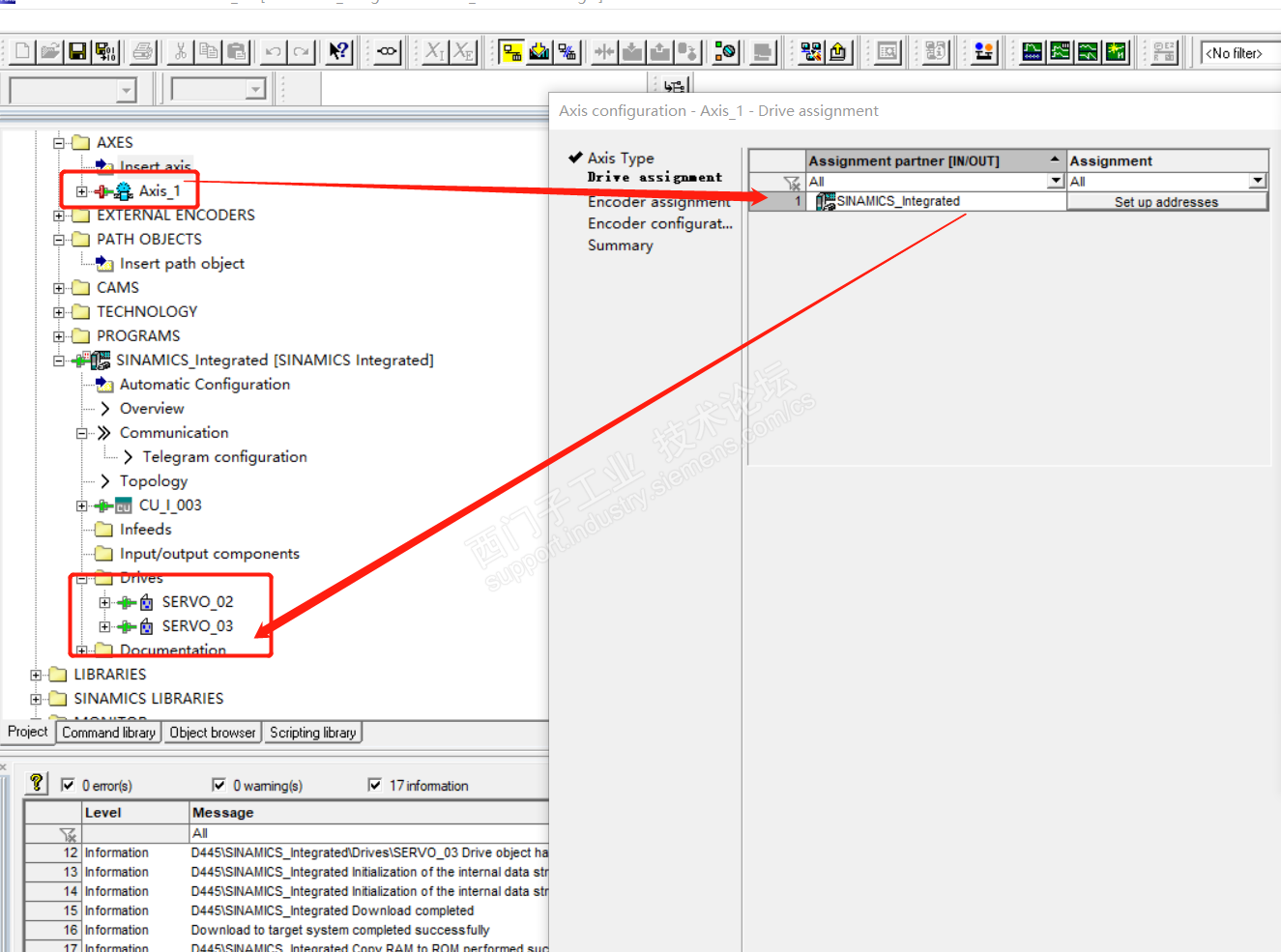
Task: Select the Infeeds folder
Action: pyautogui.click(x=145, y=530)
